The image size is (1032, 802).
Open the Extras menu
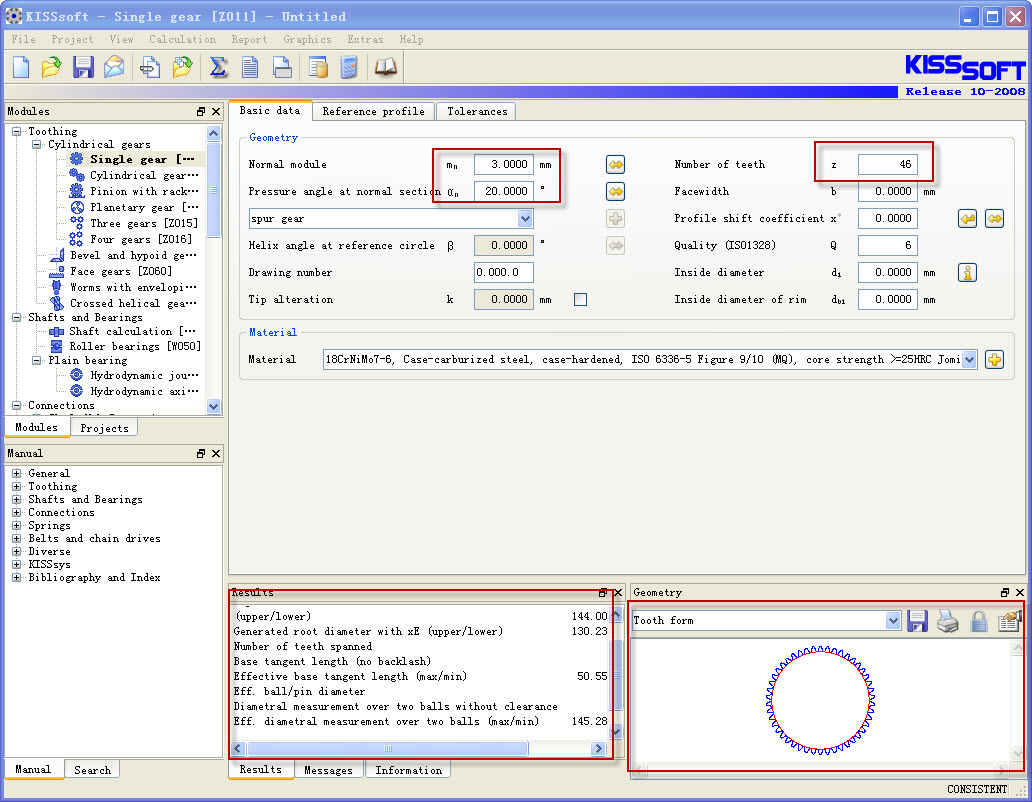coord(365,39)
